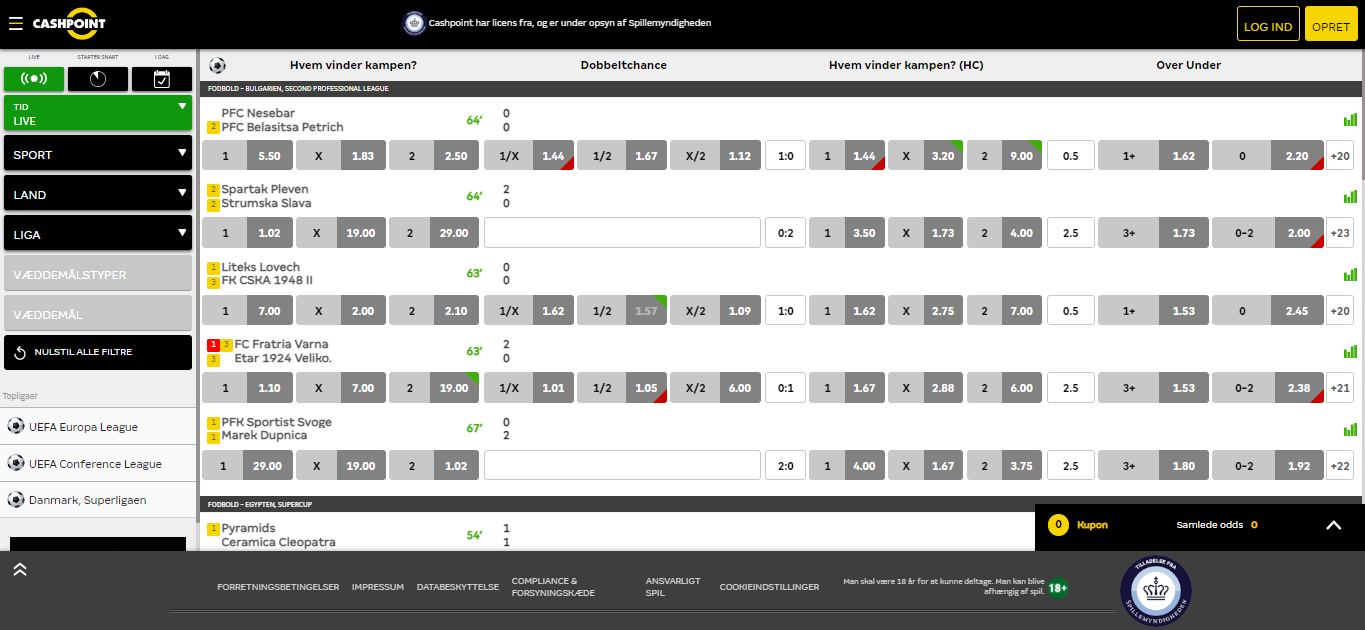
Task: Select the Today calendar icon
Action: (162, 79)
